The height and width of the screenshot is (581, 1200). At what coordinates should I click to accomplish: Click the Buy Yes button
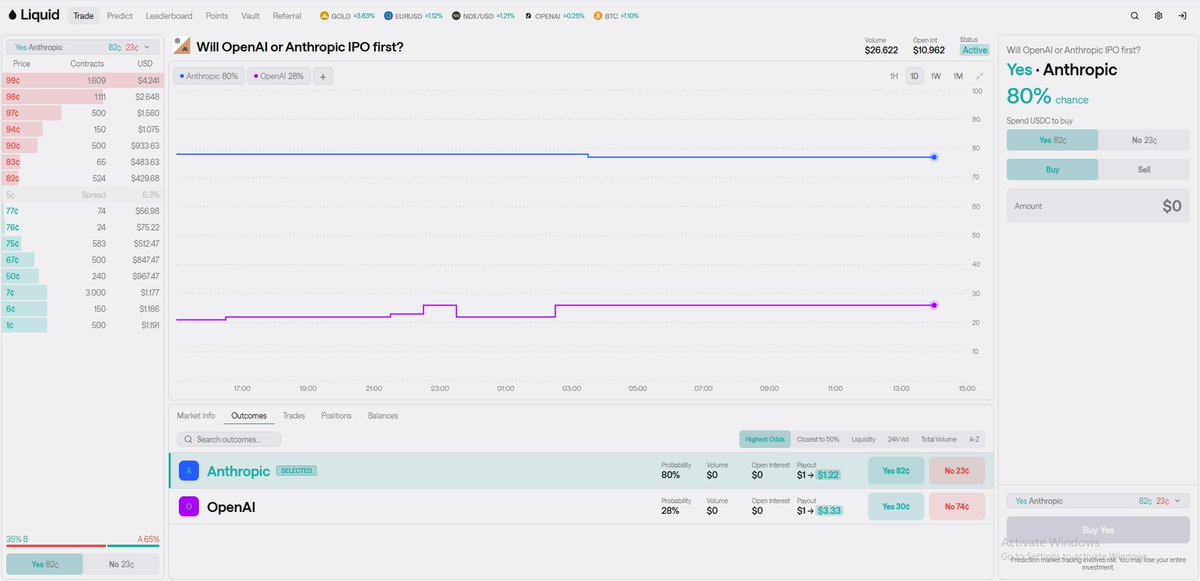point(1098,530)
